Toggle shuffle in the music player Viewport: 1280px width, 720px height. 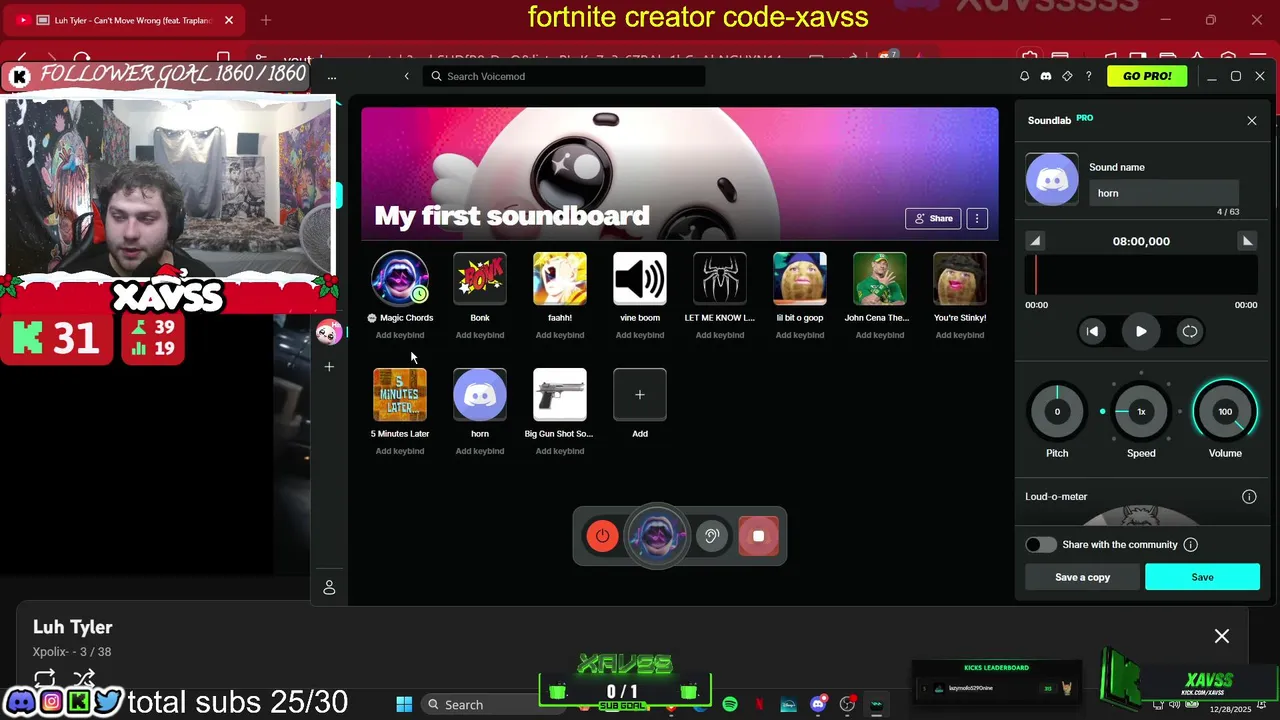84,678
